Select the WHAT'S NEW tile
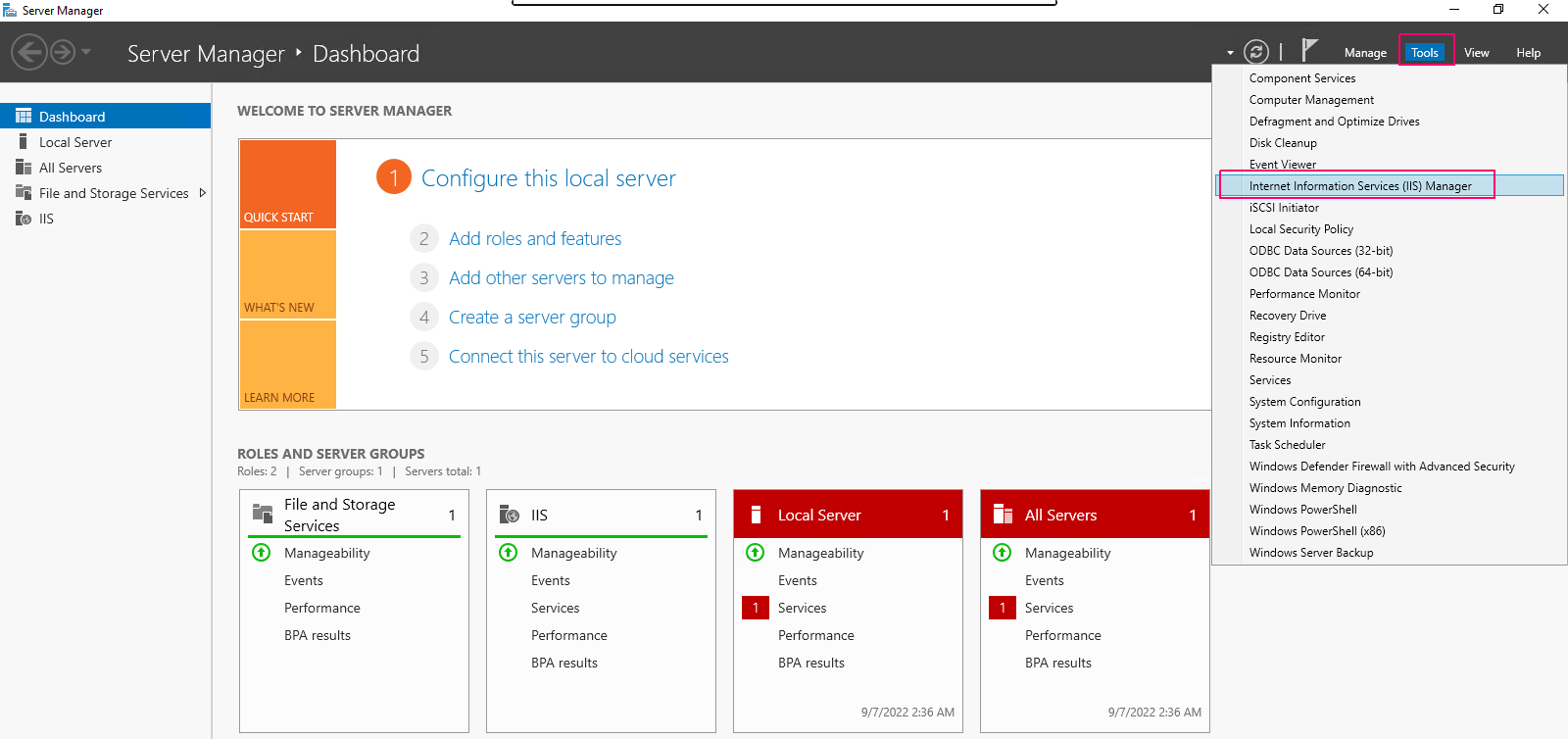The width and height of the screenshot is (1568, 739). [288, 274]
